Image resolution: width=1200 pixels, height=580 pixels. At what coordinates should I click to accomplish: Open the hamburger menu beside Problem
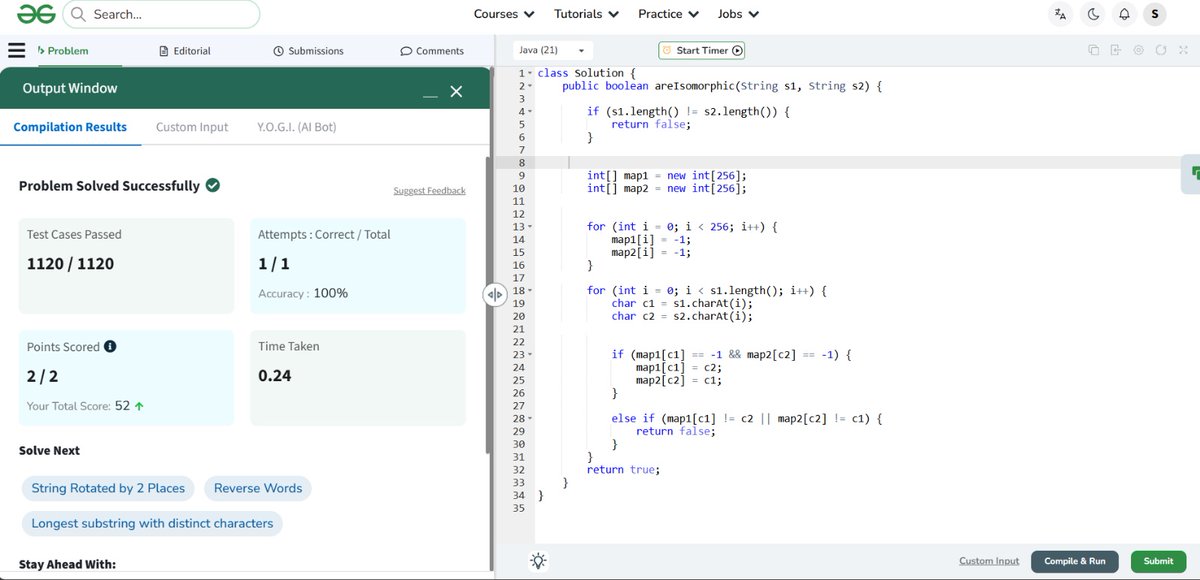coord(17,50)
